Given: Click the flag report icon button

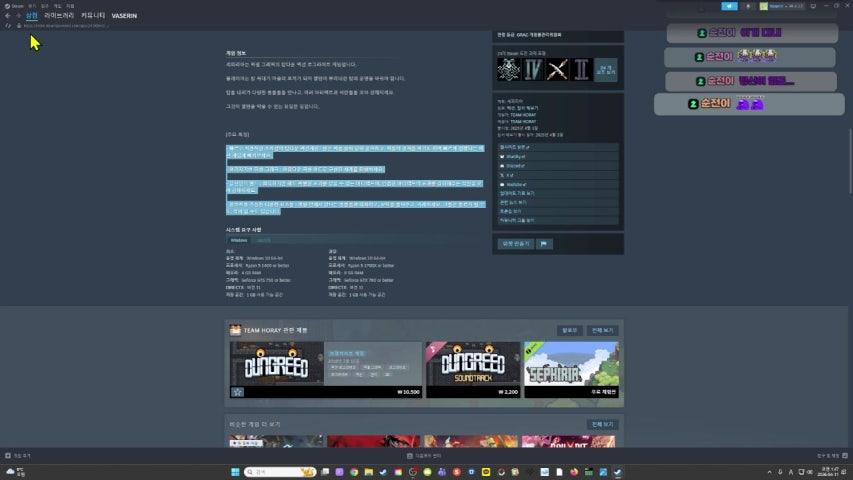Looking at the screenshot, I should click(x=543, y=244).
